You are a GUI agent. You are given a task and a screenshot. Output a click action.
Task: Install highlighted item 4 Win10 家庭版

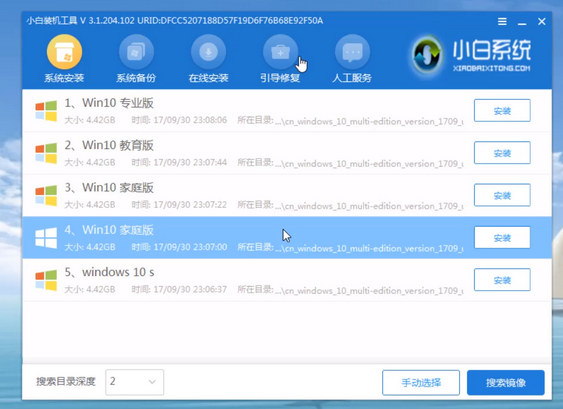point(502,238)
